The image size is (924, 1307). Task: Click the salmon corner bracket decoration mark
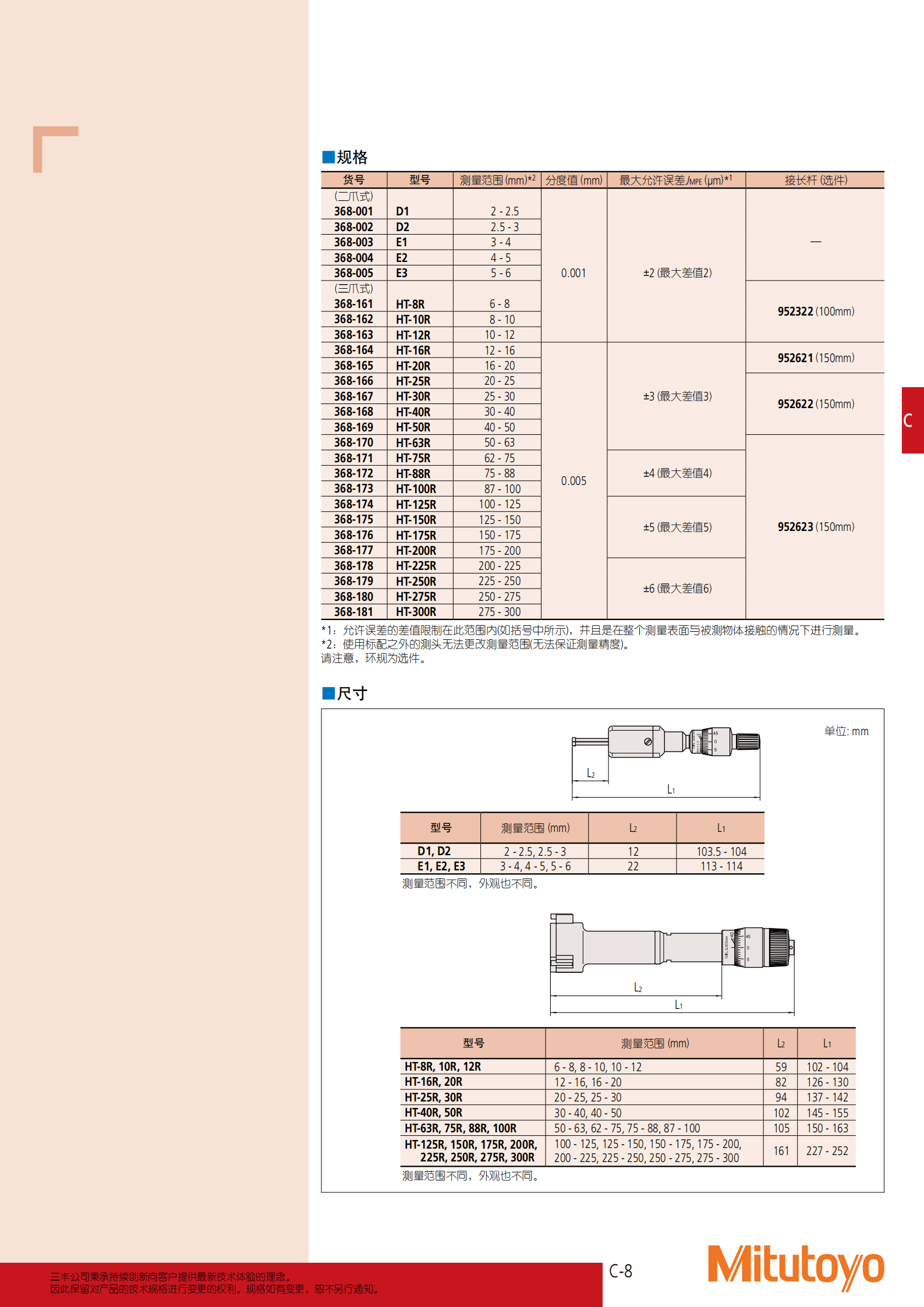(x=55, y=149)
